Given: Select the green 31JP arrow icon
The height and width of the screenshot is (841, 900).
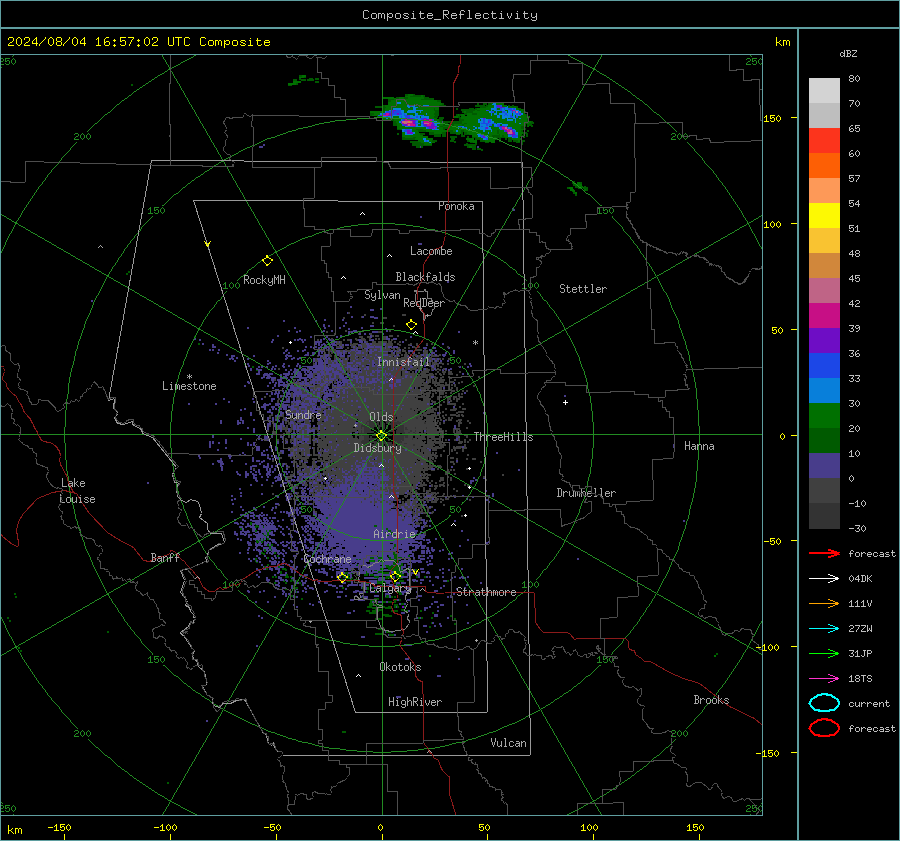Looking at the screenshot, I should click(x=824, y=653).
